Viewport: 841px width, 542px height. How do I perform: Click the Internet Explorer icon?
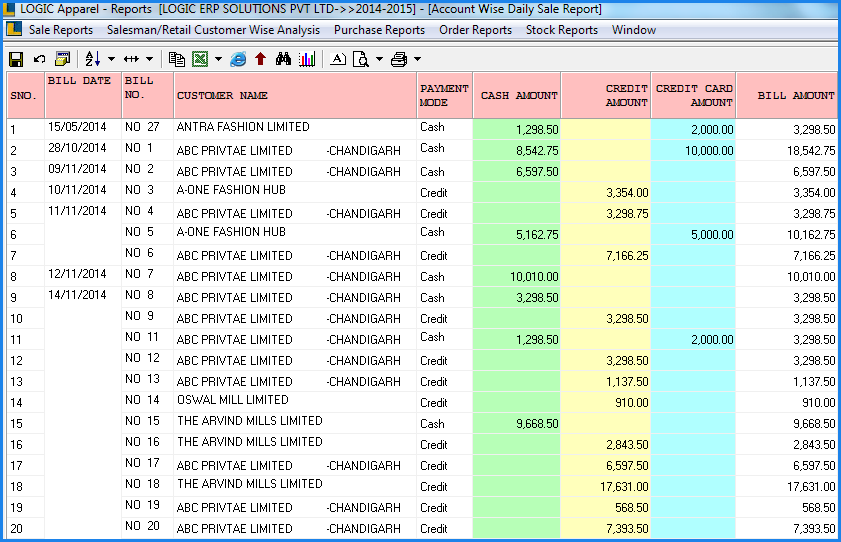[x=238, y=59]
